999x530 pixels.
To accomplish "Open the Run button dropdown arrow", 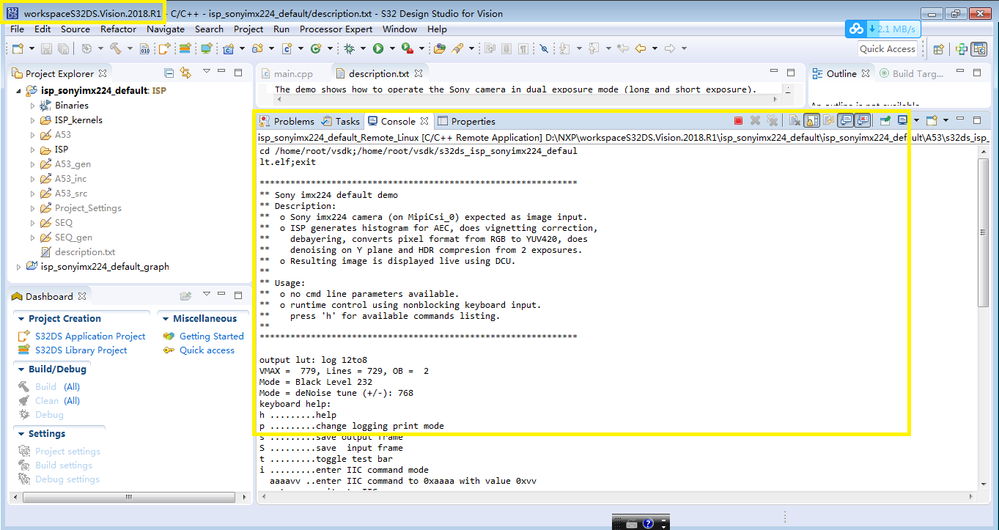I will click(392, 48).
